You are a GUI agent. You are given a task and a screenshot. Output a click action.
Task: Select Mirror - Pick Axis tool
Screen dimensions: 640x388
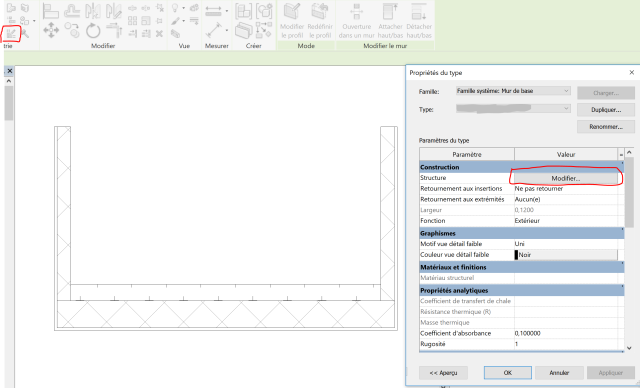click(x=93, y=11)
